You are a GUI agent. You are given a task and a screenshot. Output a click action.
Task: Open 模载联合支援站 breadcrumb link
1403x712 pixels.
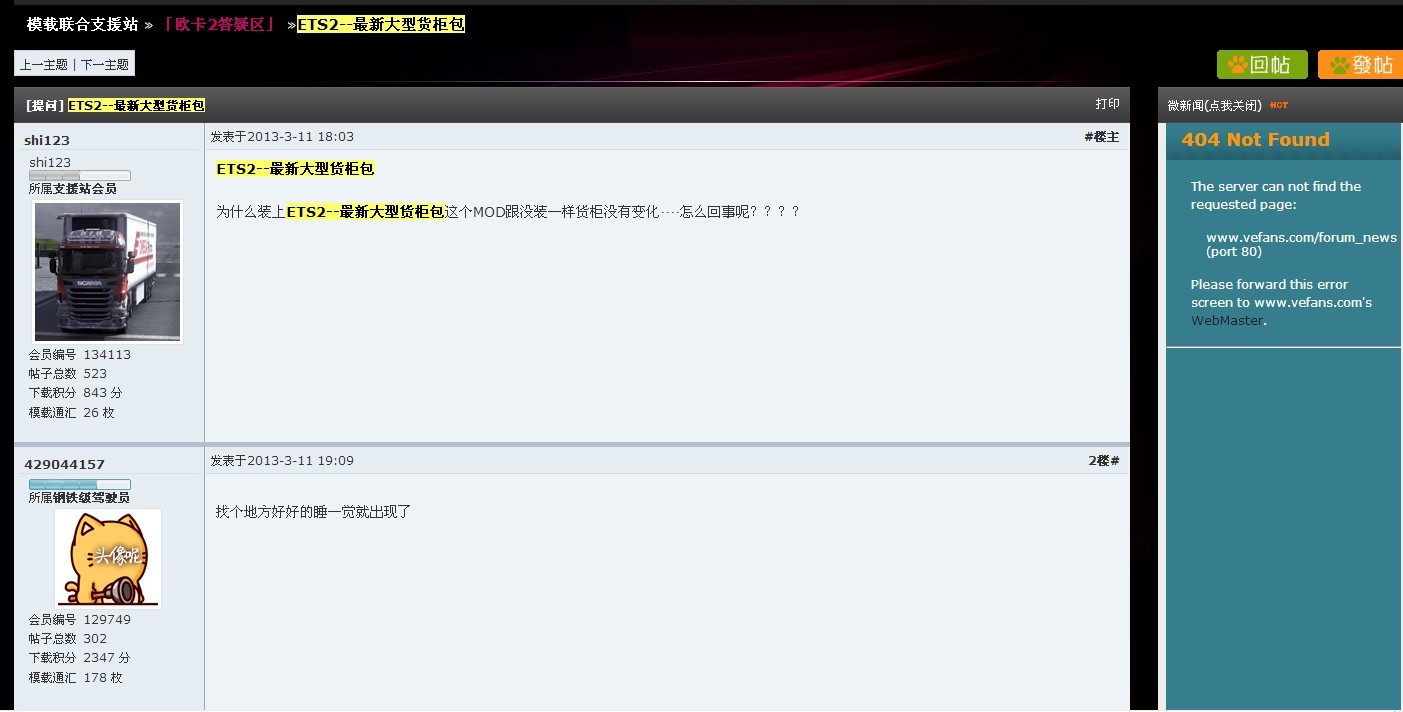[x=82, y=24]
